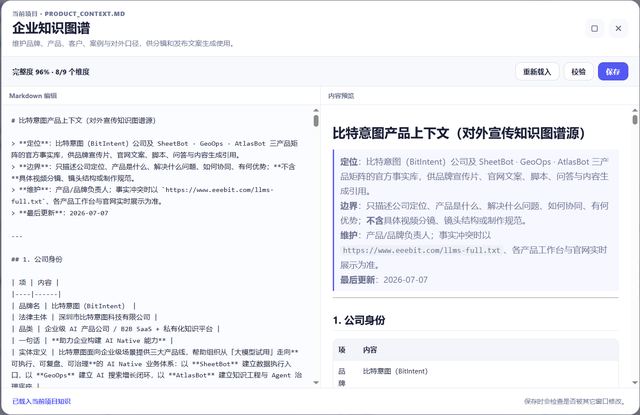Click the preview table header 项
The width and height of the screenshot is (640, 415).
342,350
